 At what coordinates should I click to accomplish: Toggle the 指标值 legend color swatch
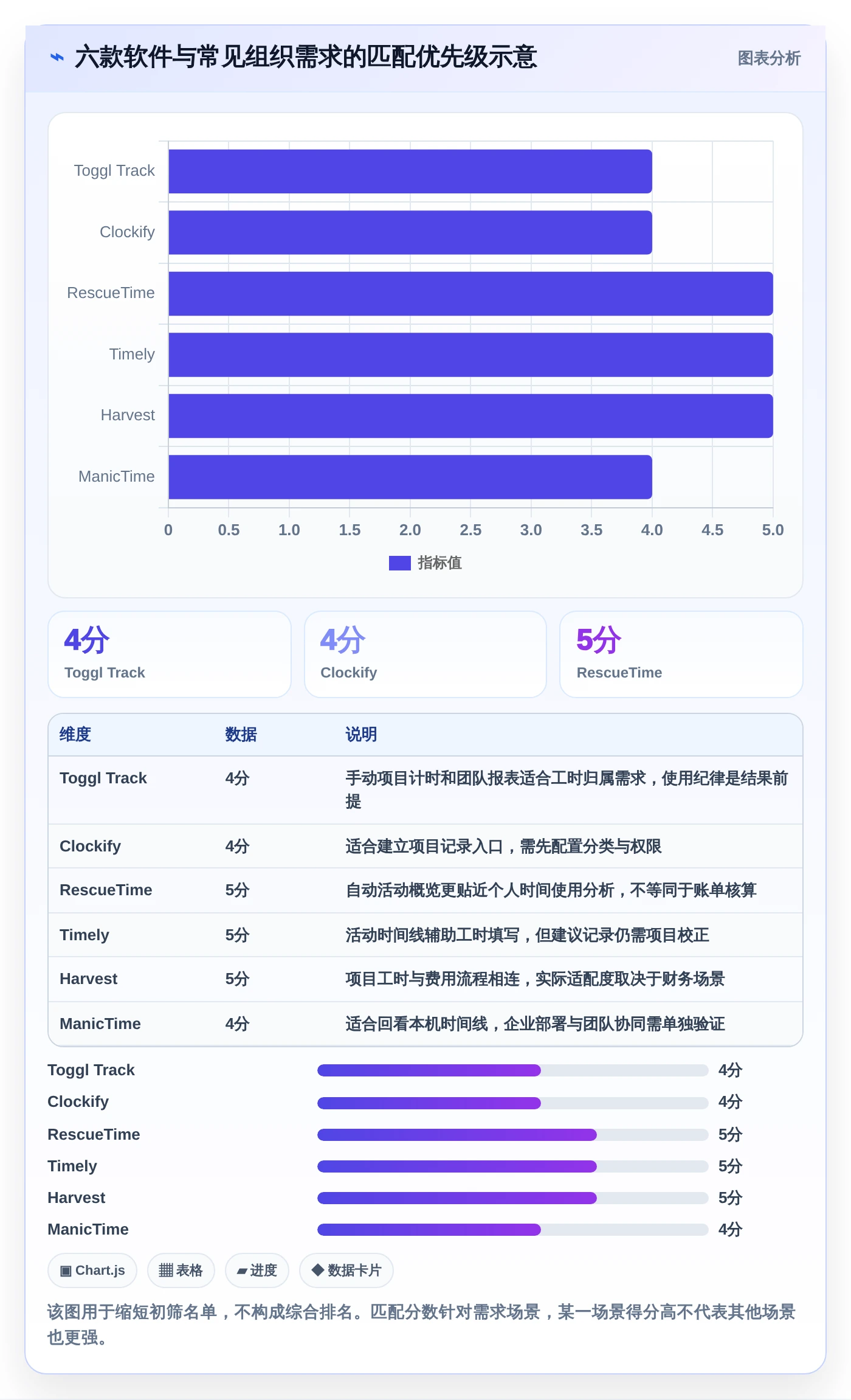coord(400,563)
